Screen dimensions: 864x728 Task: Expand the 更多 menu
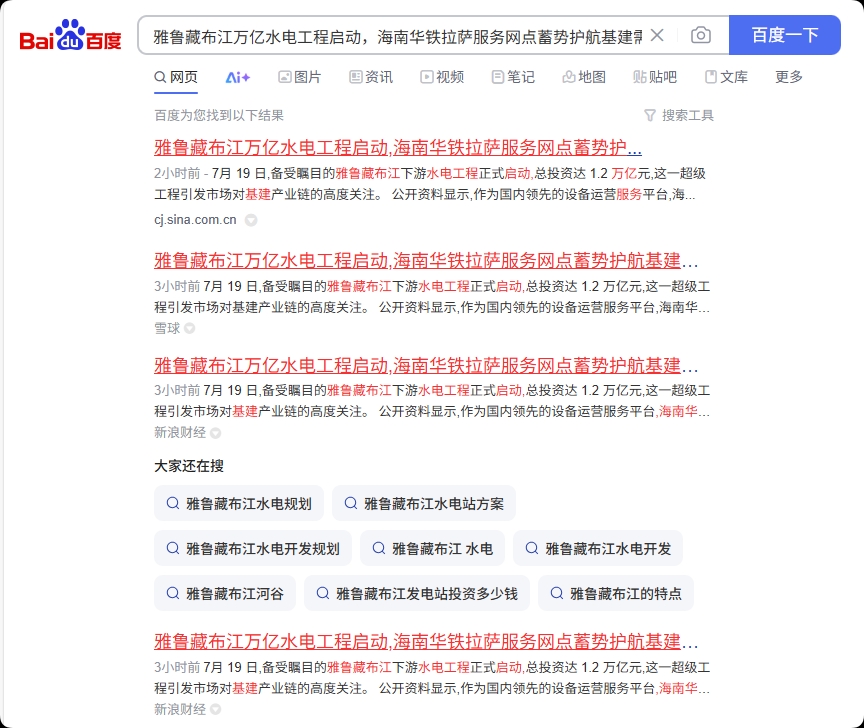(789, 77)
